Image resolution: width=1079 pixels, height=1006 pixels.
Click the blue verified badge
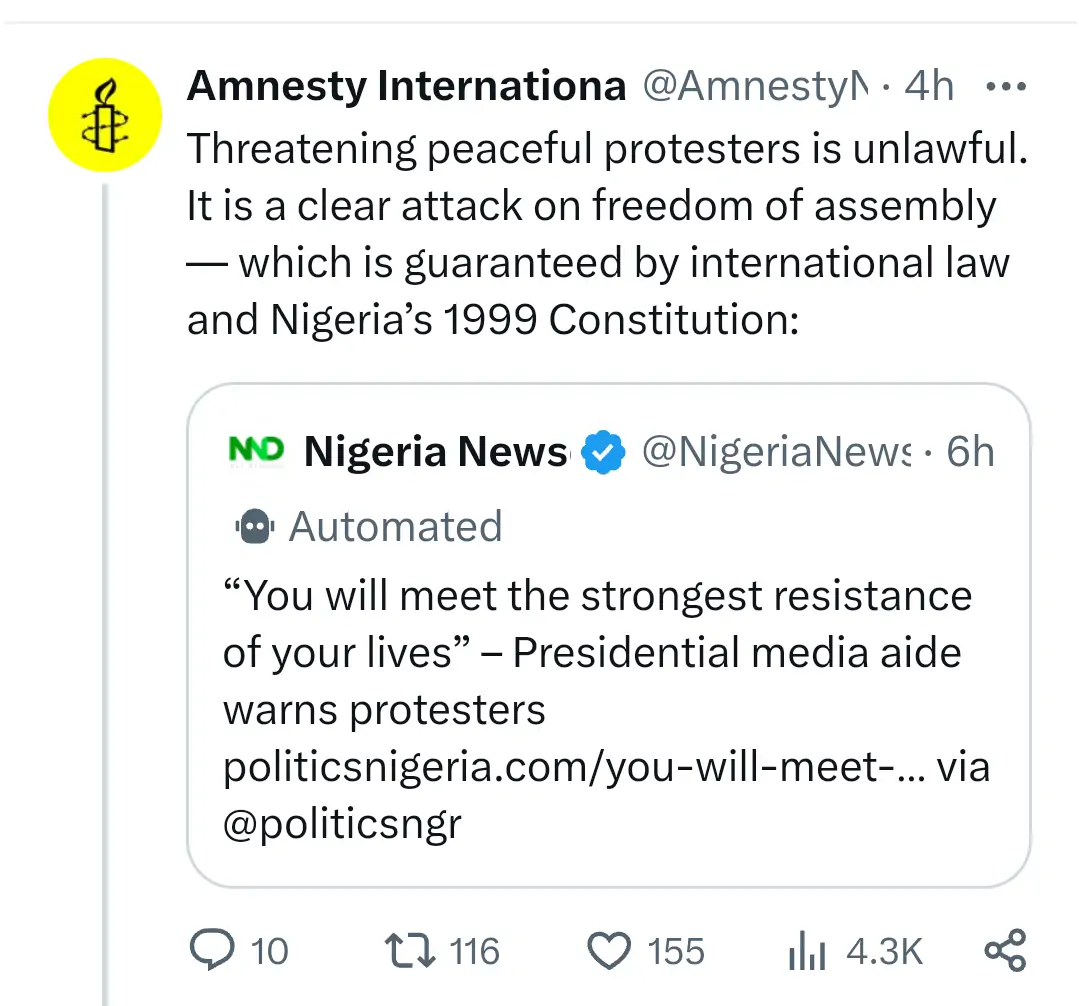tap(604, 452)
